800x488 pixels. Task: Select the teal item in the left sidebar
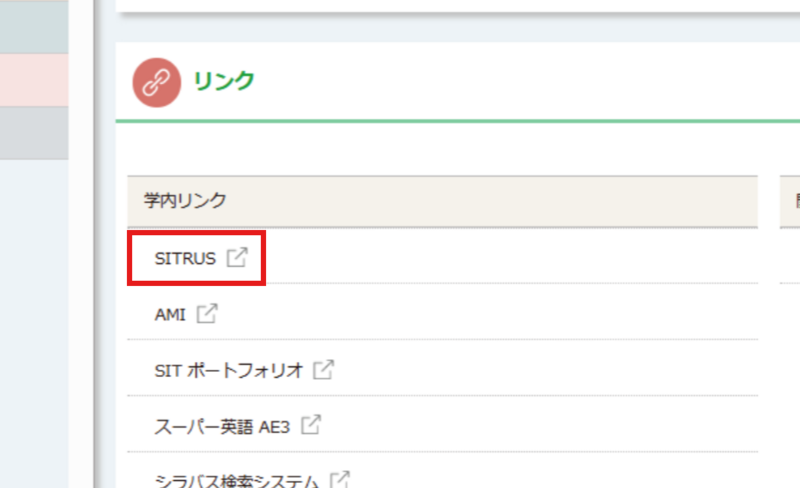coord(34,28)
